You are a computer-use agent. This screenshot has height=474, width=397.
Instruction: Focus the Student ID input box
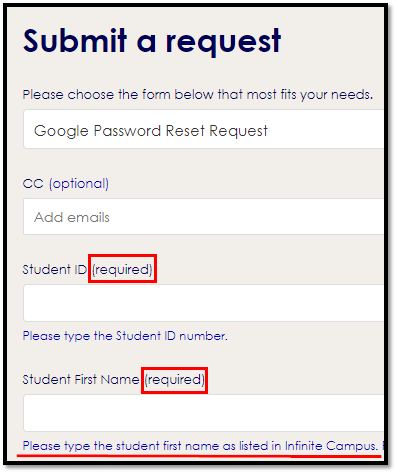coord(203,303)
